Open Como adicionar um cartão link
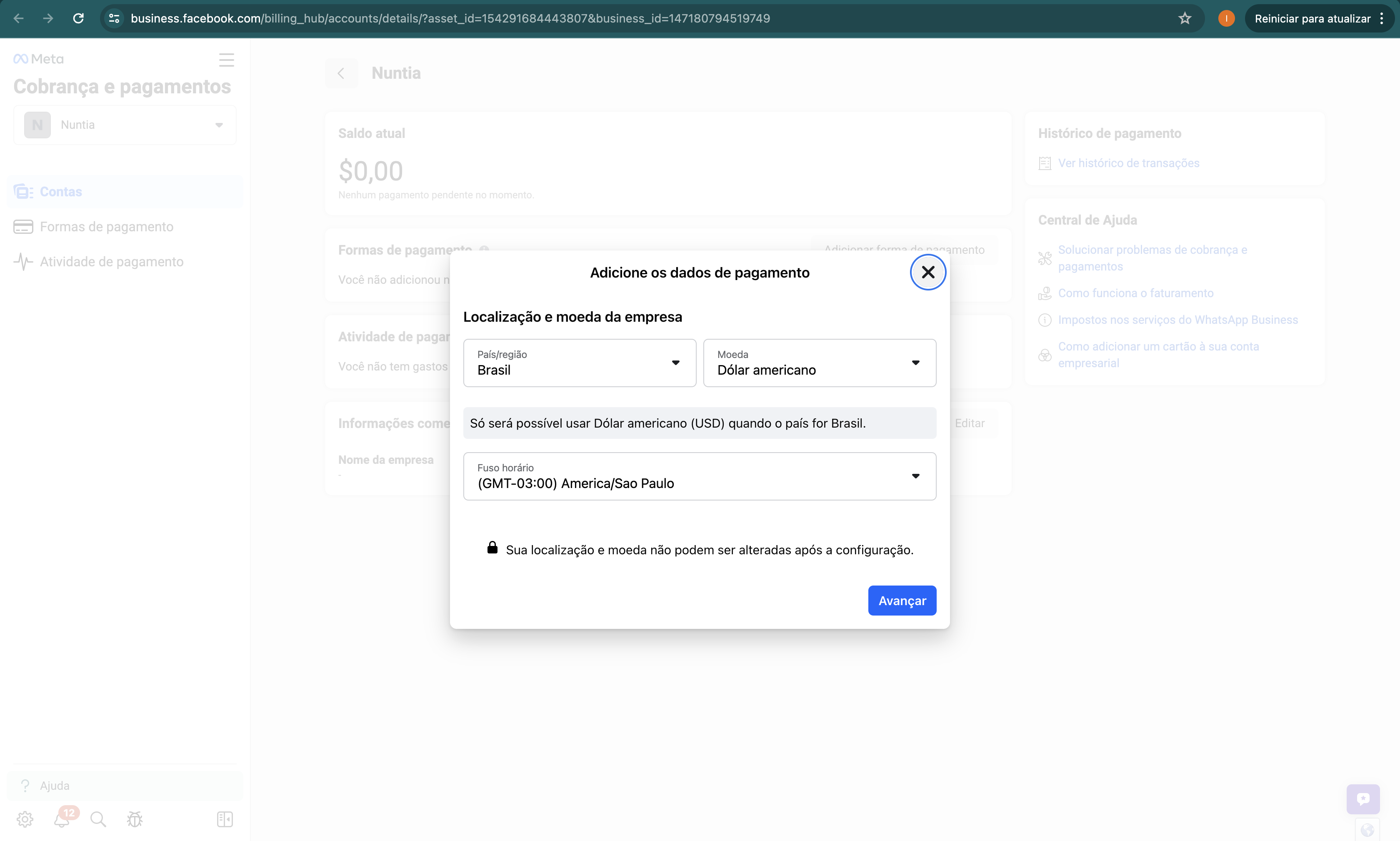Viewport: 1400px width, 841px height. click(1158, 355)
